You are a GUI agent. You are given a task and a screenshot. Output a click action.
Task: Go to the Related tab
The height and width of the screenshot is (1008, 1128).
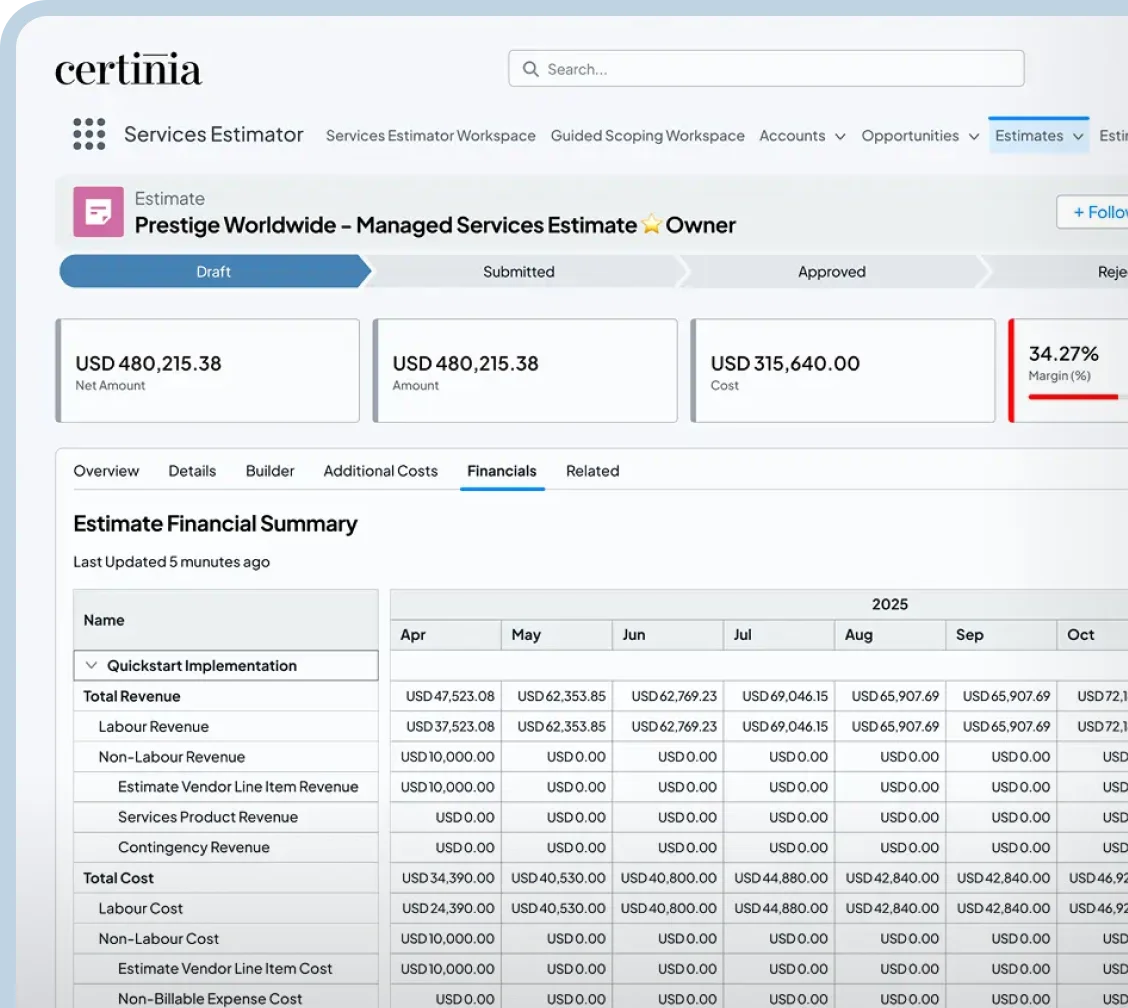click(x=592, y=471)
